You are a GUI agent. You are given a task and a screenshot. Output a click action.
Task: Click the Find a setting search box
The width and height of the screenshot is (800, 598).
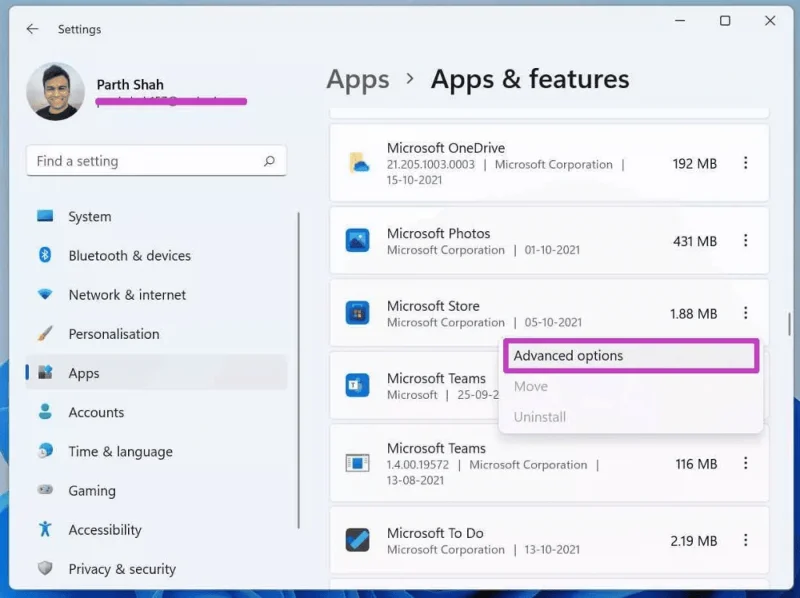[x=156, y=161]
